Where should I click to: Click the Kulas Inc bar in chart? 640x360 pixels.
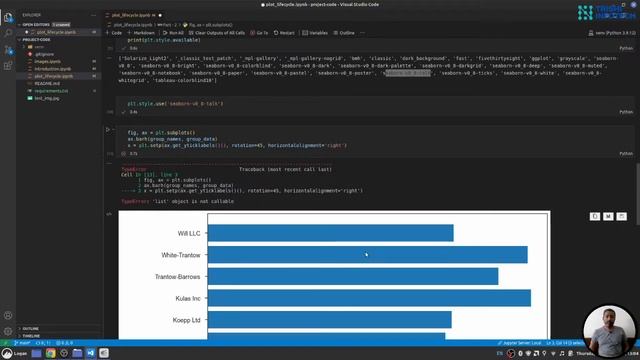click(369, 298)
